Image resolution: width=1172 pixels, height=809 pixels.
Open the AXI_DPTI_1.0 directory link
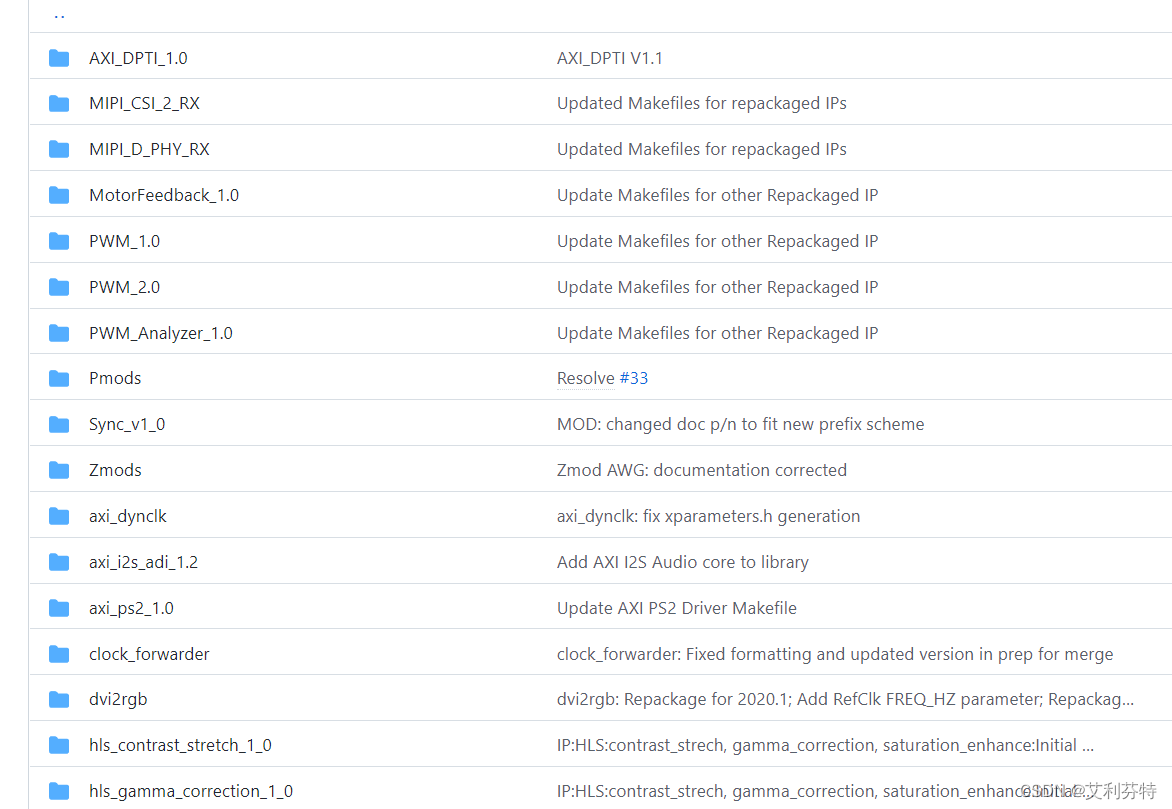(x=138, y=58)
